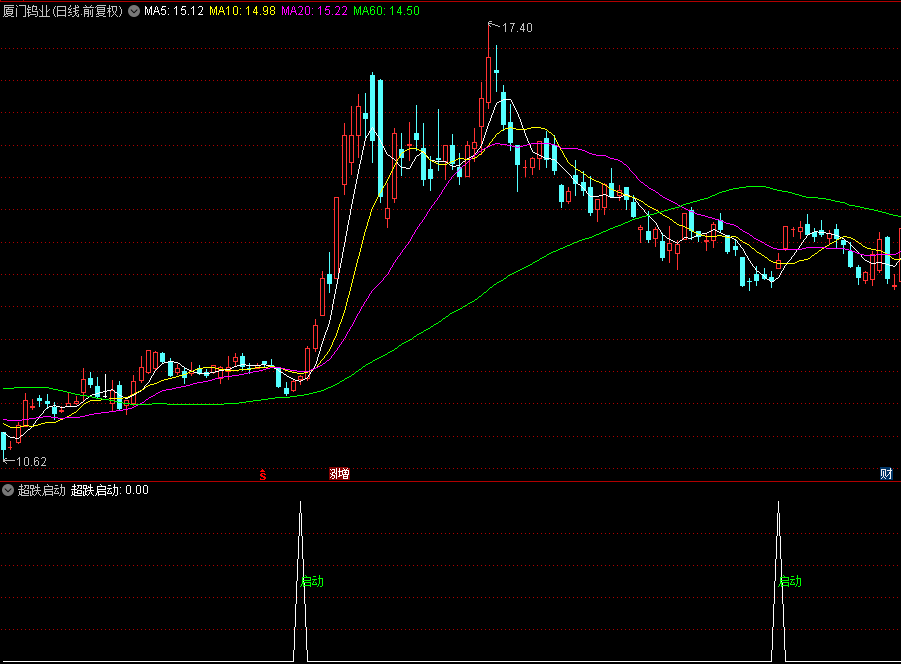Click the 厦门钨业(日线,前复权) title text
The width and height of the screenshot is (901, 664).
coord(63,11)
